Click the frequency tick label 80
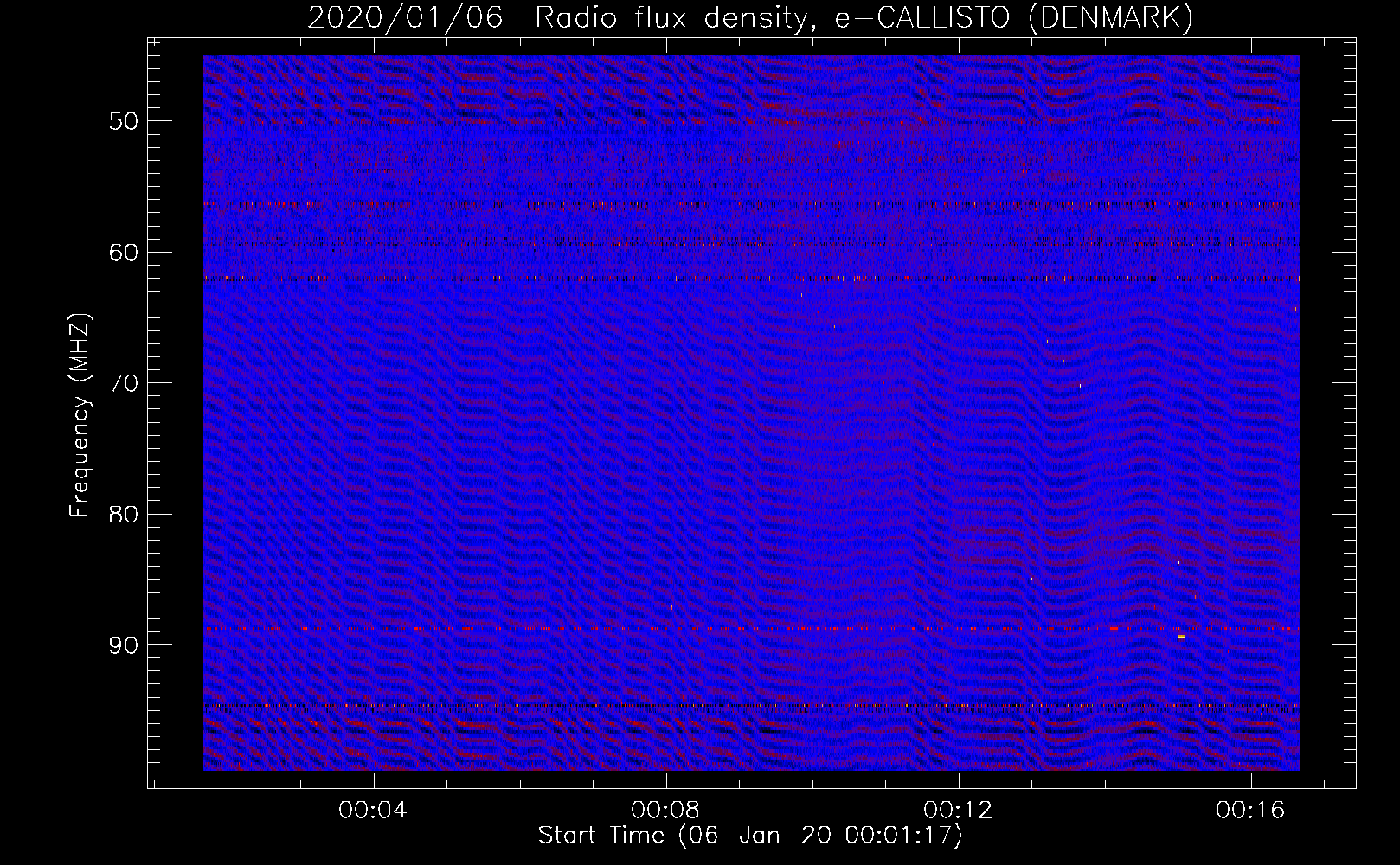 coord(124,515)
